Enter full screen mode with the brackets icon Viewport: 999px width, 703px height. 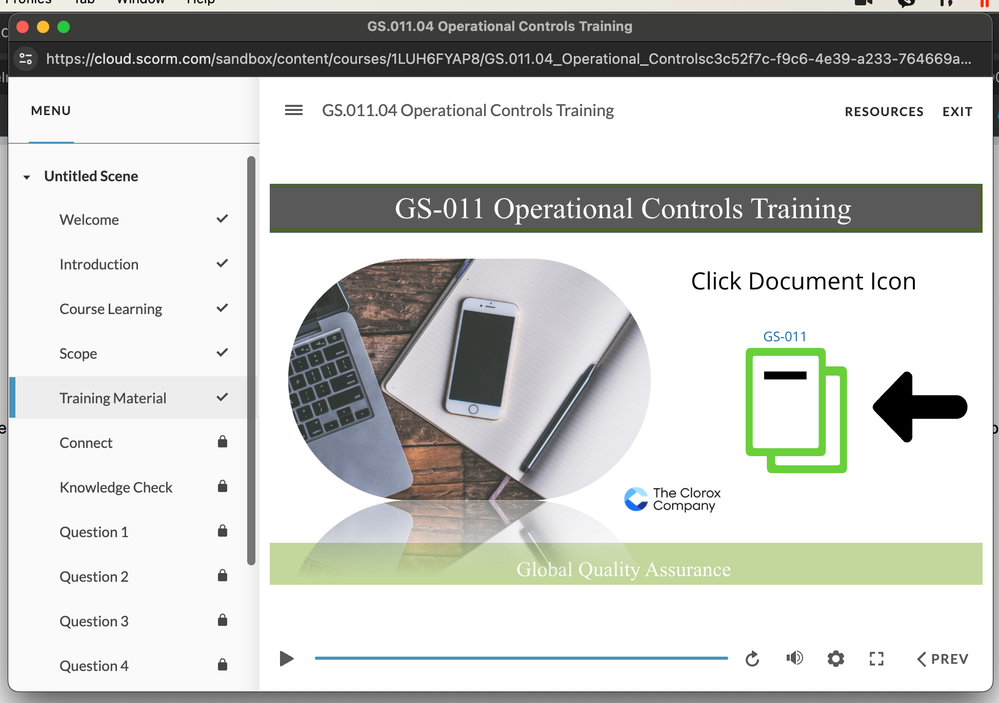pyautogui.click(x=877, y=658)
